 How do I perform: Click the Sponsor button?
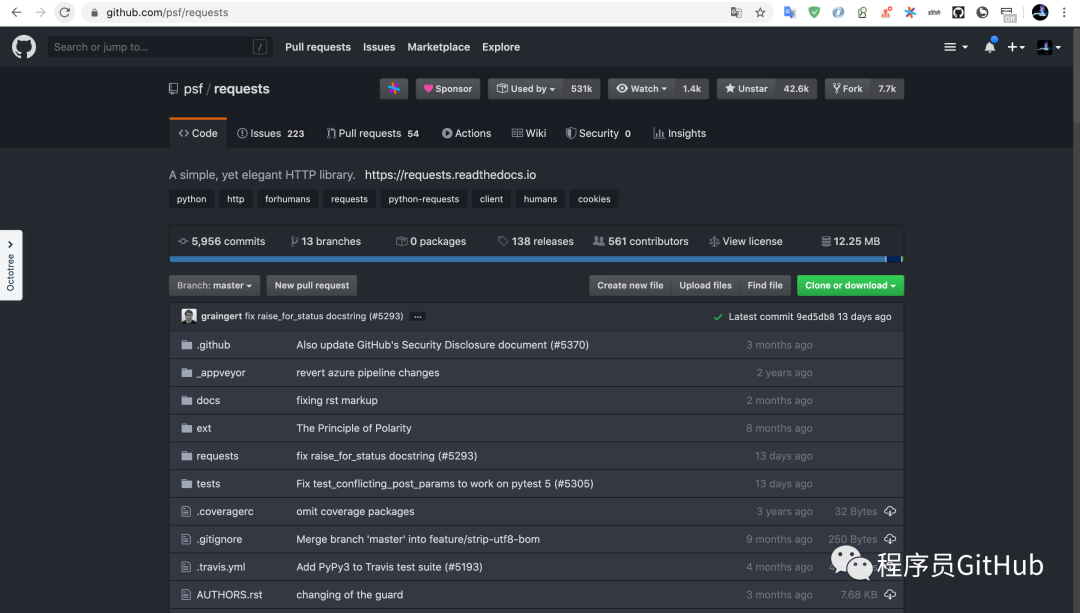448,89
